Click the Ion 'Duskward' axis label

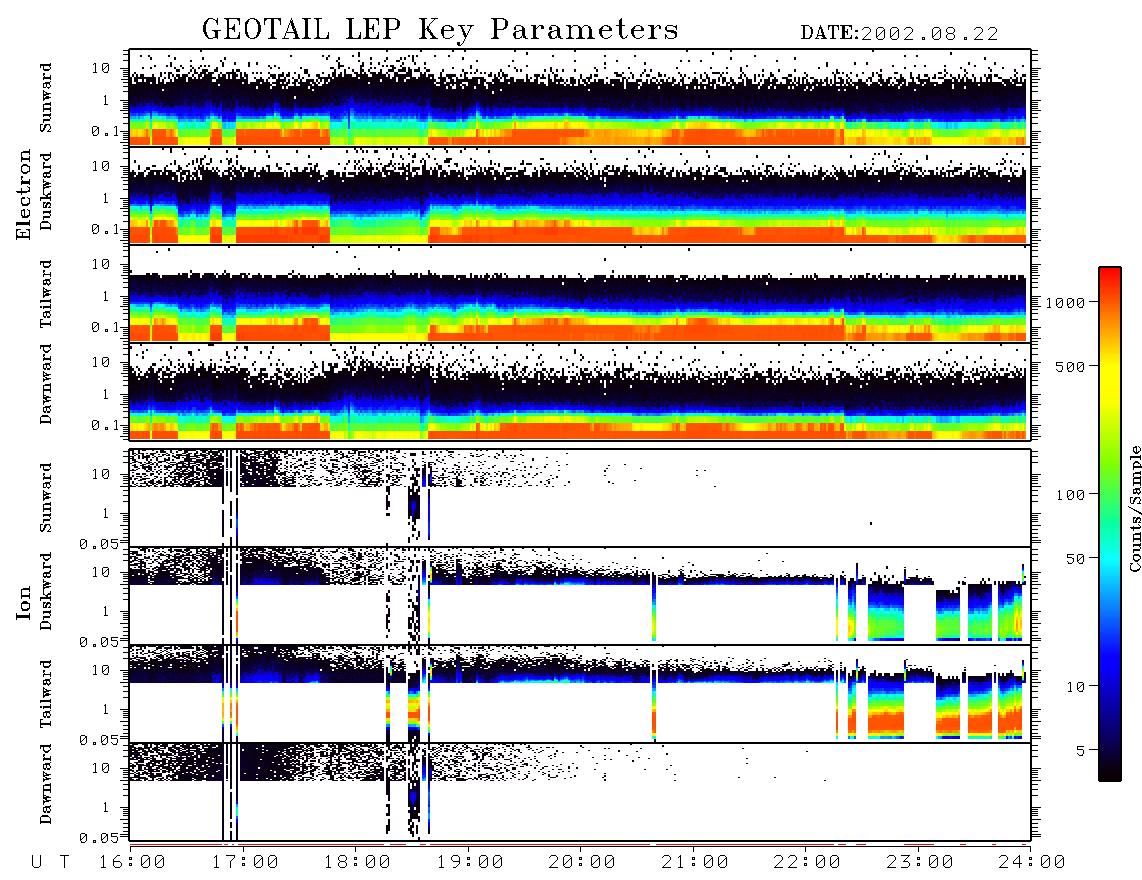(x=46, y=591)
